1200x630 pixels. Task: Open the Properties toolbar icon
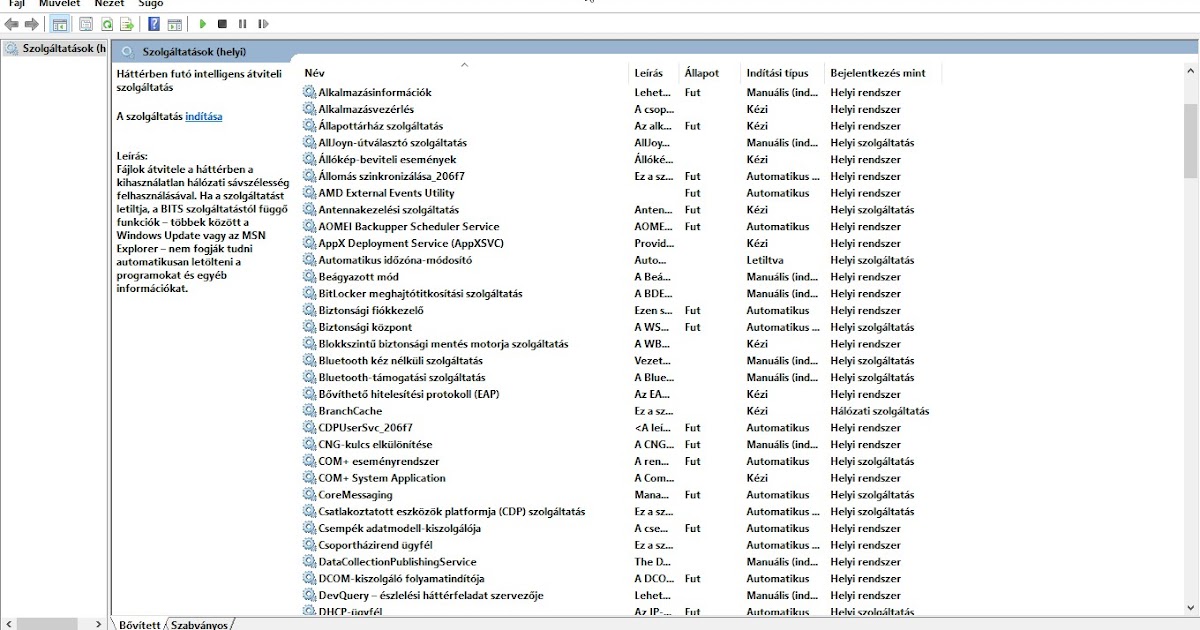click(x=86, y=24)
